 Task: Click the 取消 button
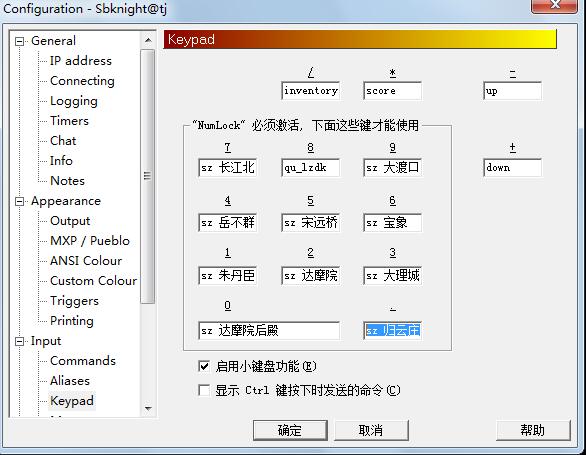pyautogui.click(x=371, y=430)
